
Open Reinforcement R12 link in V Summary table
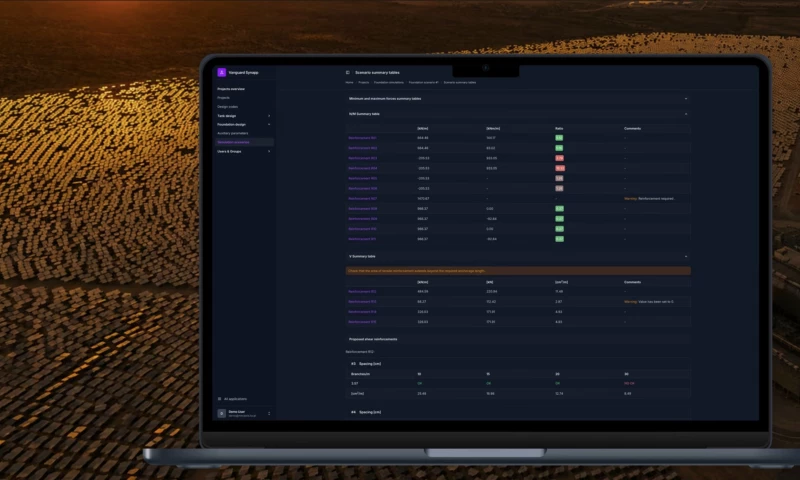pyautogui.click(x=362, y=292)
